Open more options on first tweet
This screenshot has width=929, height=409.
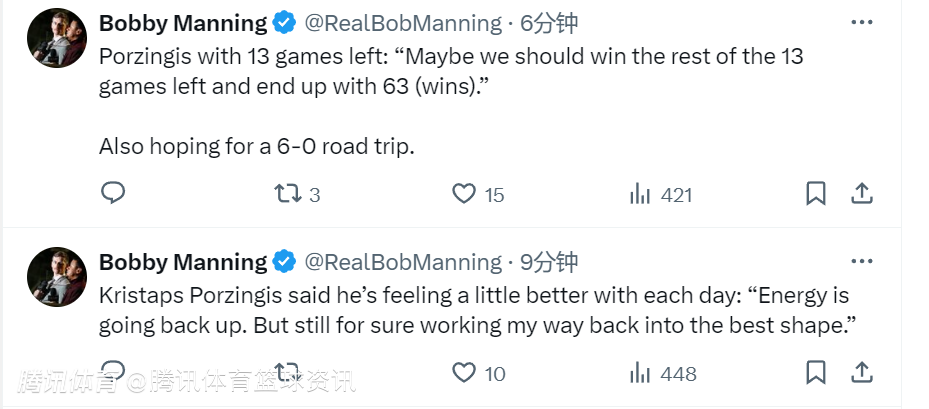(x=861, y=22)
